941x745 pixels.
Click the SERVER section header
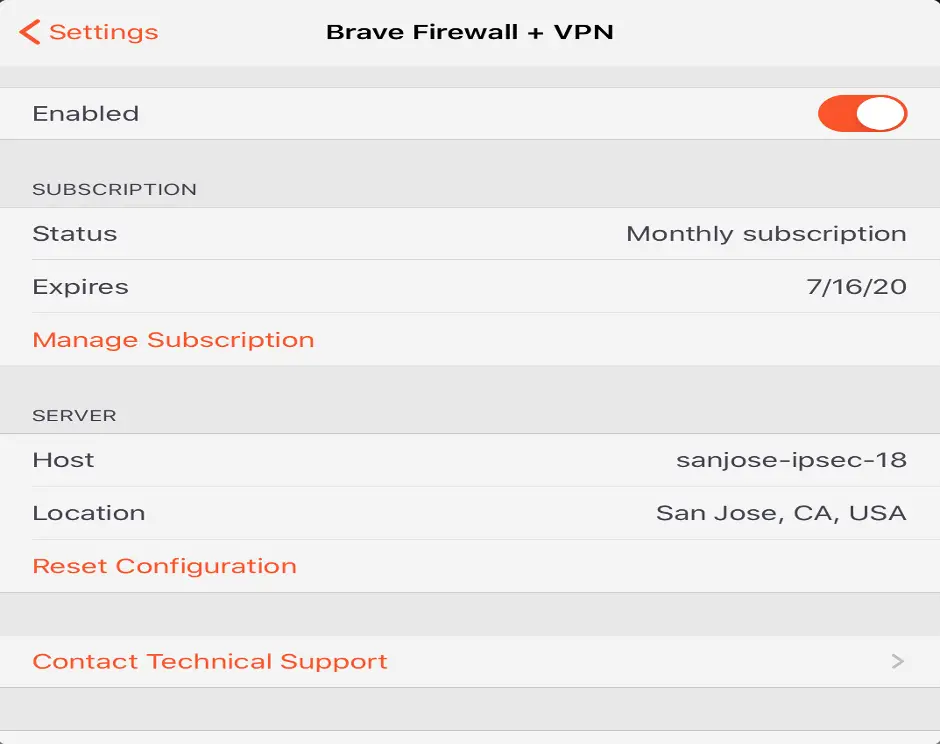click(x=74, y=415)
